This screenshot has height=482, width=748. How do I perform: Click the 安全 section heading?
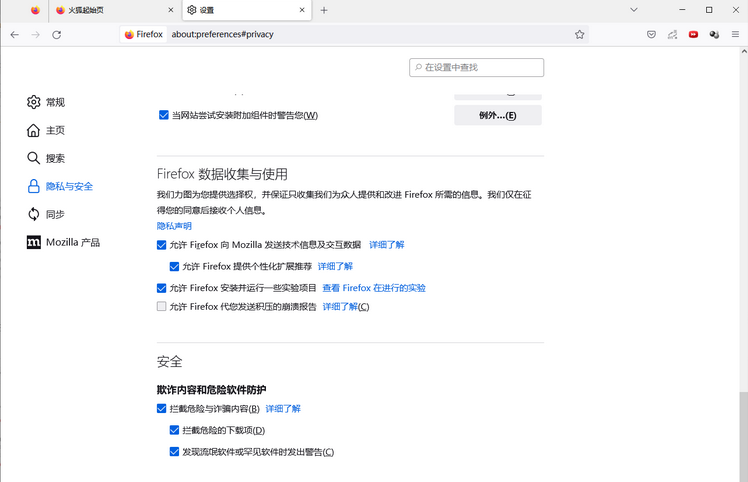(x=169, y=362)
